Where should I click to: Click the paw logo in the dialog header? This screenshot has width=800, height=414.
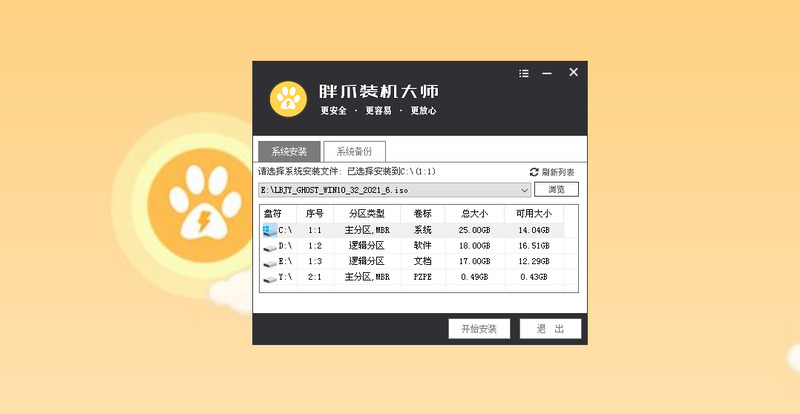pos(288,99)
